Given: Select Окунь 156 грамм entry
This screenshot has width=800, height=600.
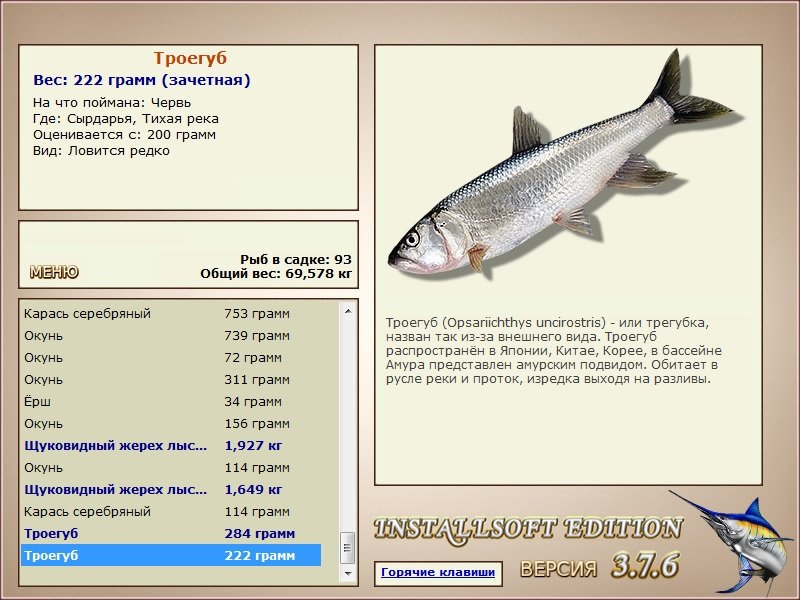Looking at the screenshot, I should point(171,423).
